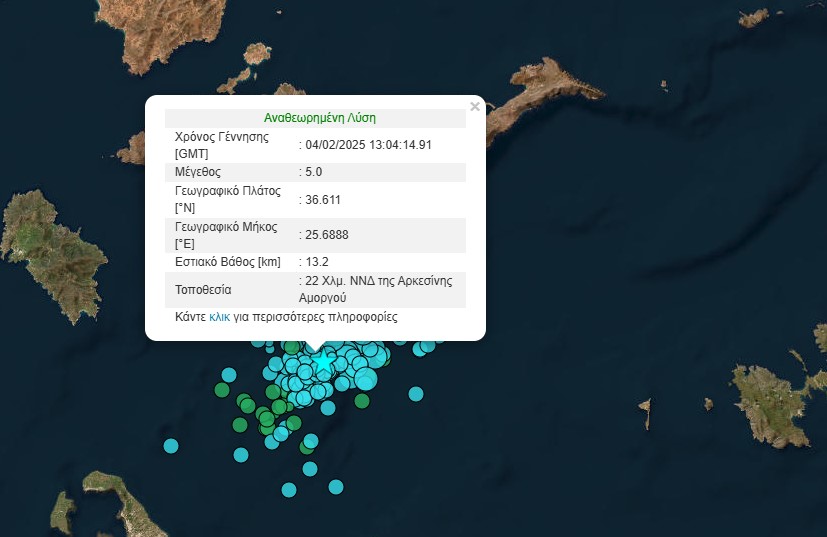Image resolution: width=827 pixels, height=537 pixels.
Task: Select the isolated far-left cyan earthquake circle
Action: tap(171, 445)
